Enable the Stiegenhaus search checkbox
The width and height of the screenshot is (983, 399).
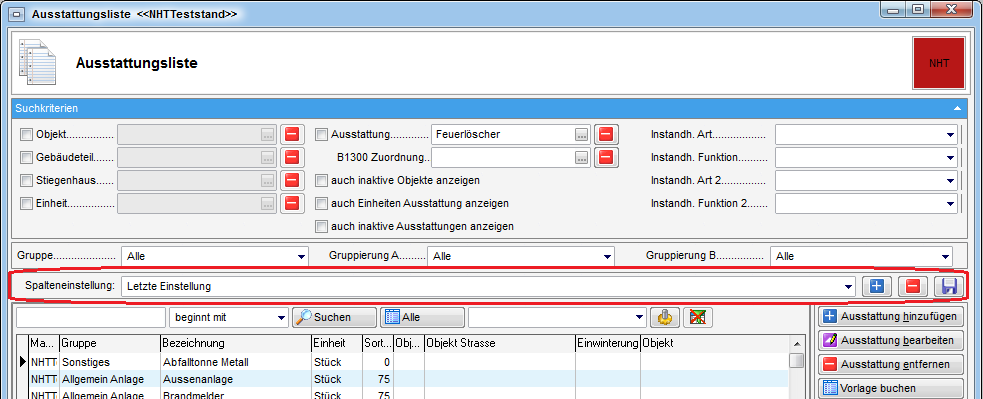tap(26, 181)
